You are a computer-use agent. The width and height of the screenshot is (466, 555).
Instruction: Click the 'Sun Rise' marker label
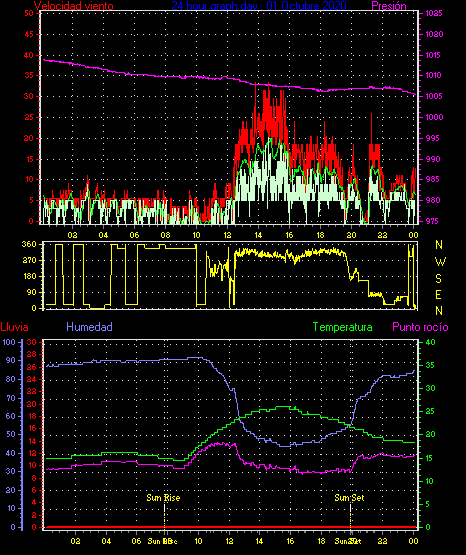pos(163,498)
